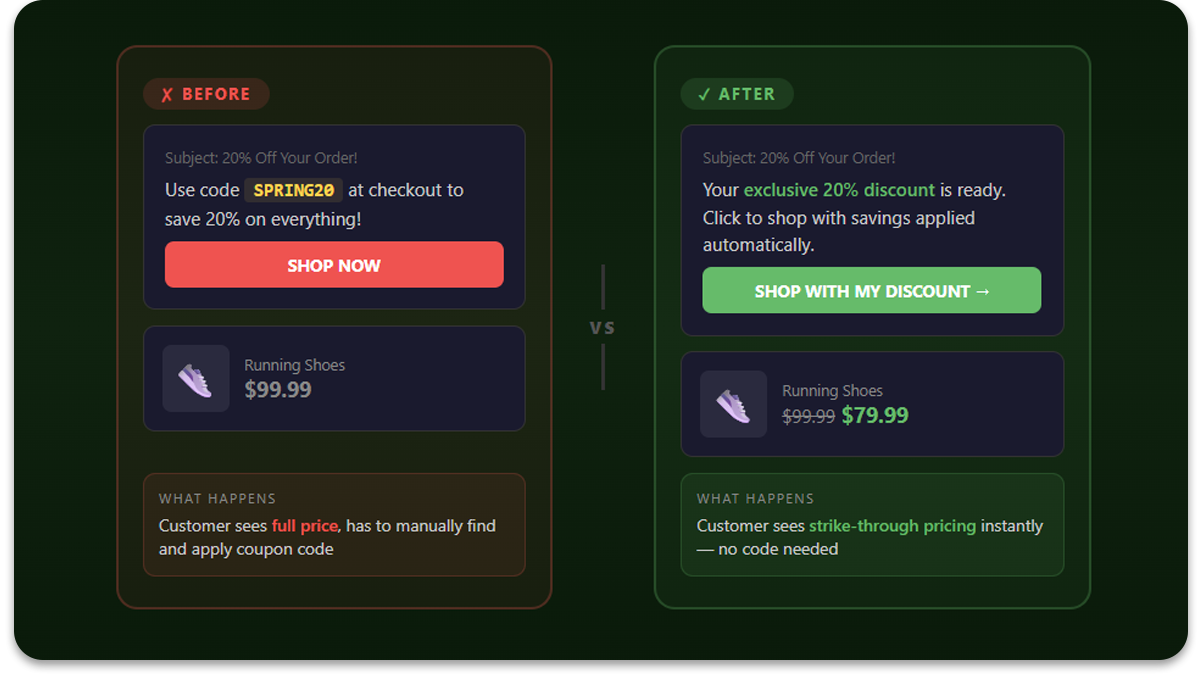
Task: Collapse the Running Shoes product card
Action: (334, 379)
